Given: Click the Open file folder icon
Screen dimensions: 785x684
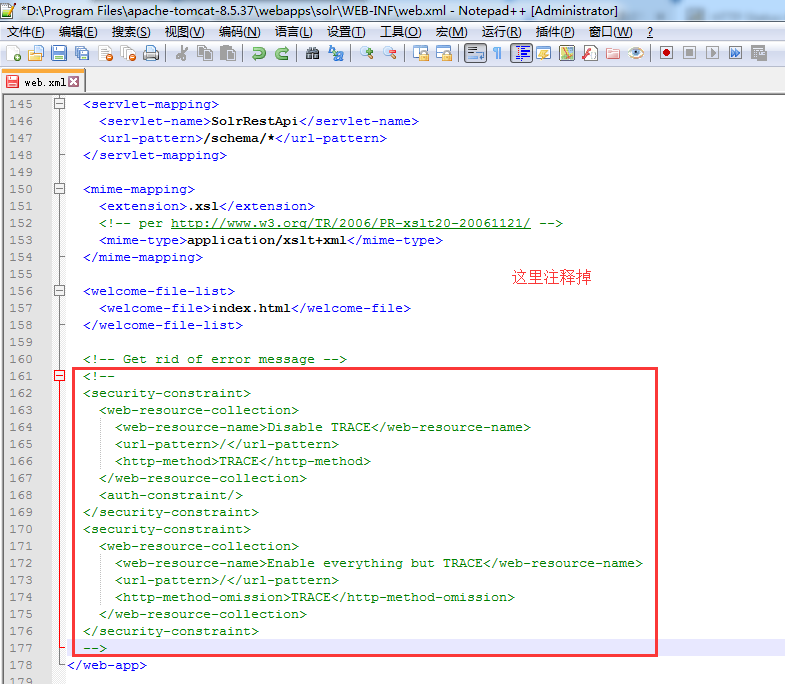Looking at the screenshot, I should pyautogui.click(x=36, y=53).
